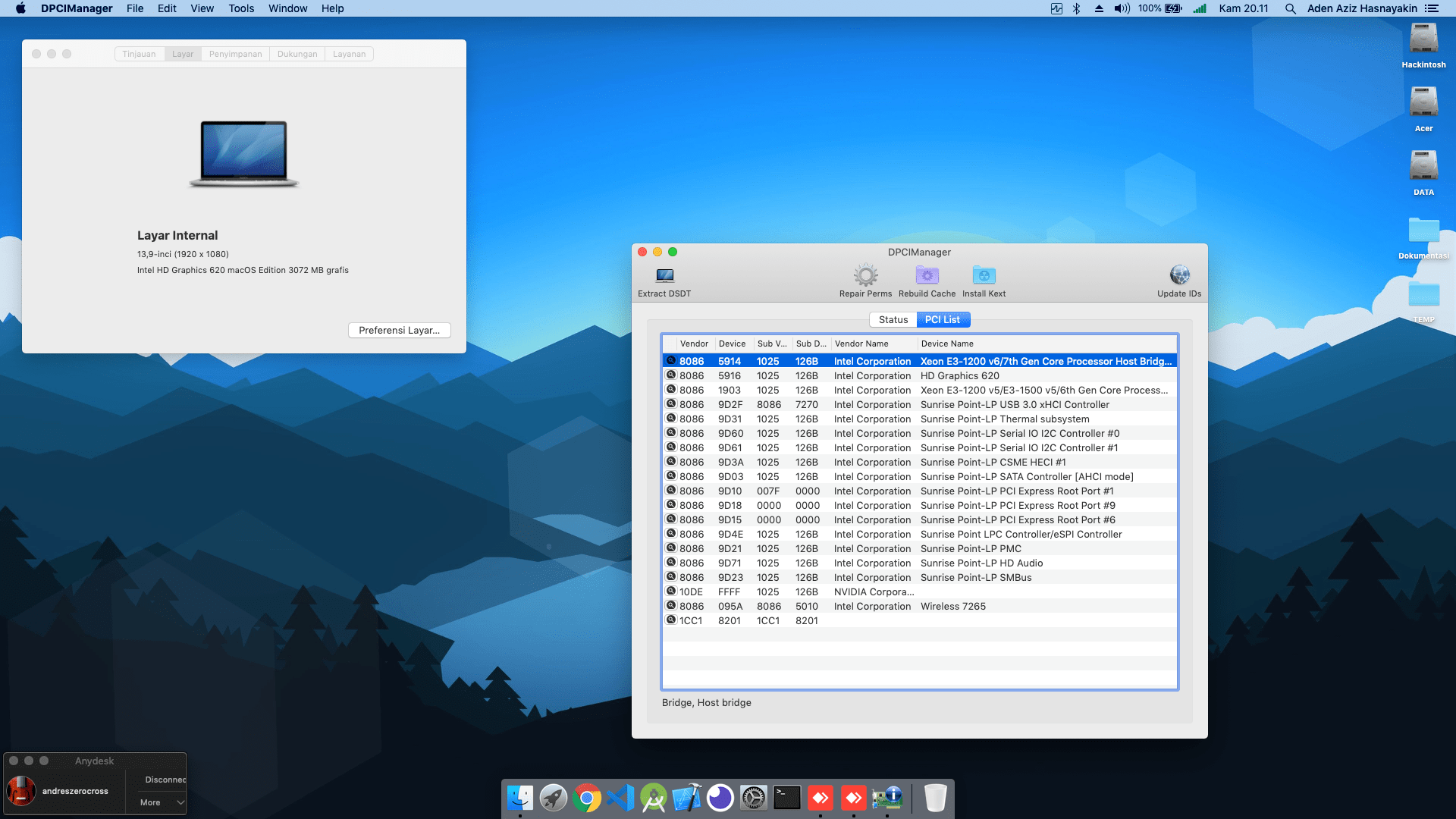Select the SATA Controller [AHCI mode] row
1456x819 pixels.
coord(920,476)
